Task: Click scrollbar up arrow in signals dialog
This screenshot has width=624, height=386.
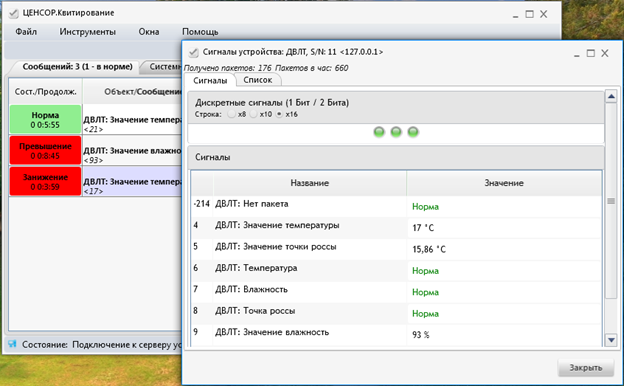Action: click(611, 96)
